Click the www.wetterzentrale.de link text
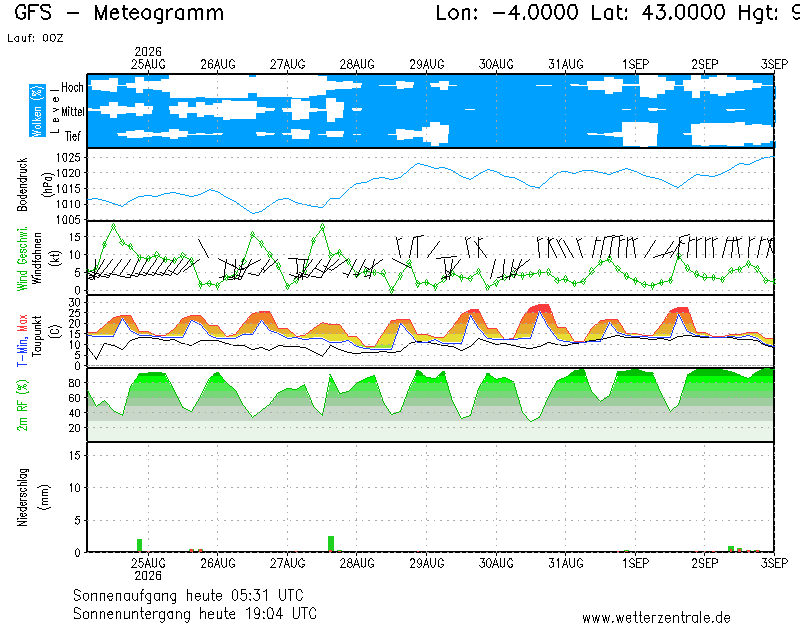This screenshot has height=625, width=800. 656,618
